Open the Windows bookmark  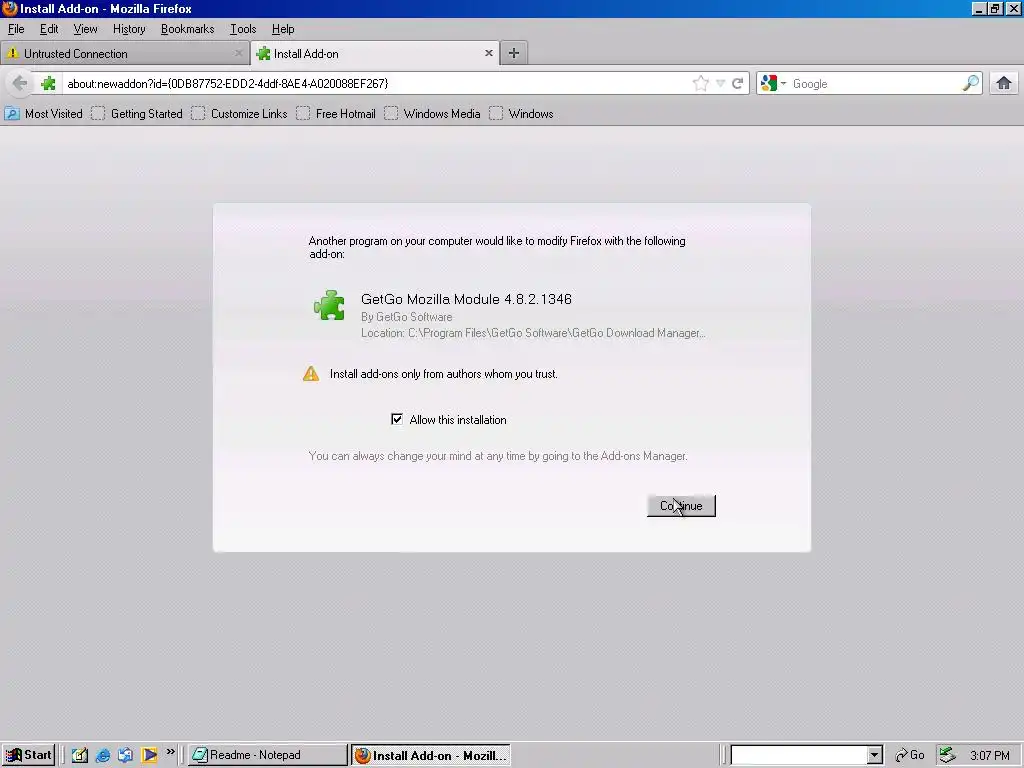(522, 114)
